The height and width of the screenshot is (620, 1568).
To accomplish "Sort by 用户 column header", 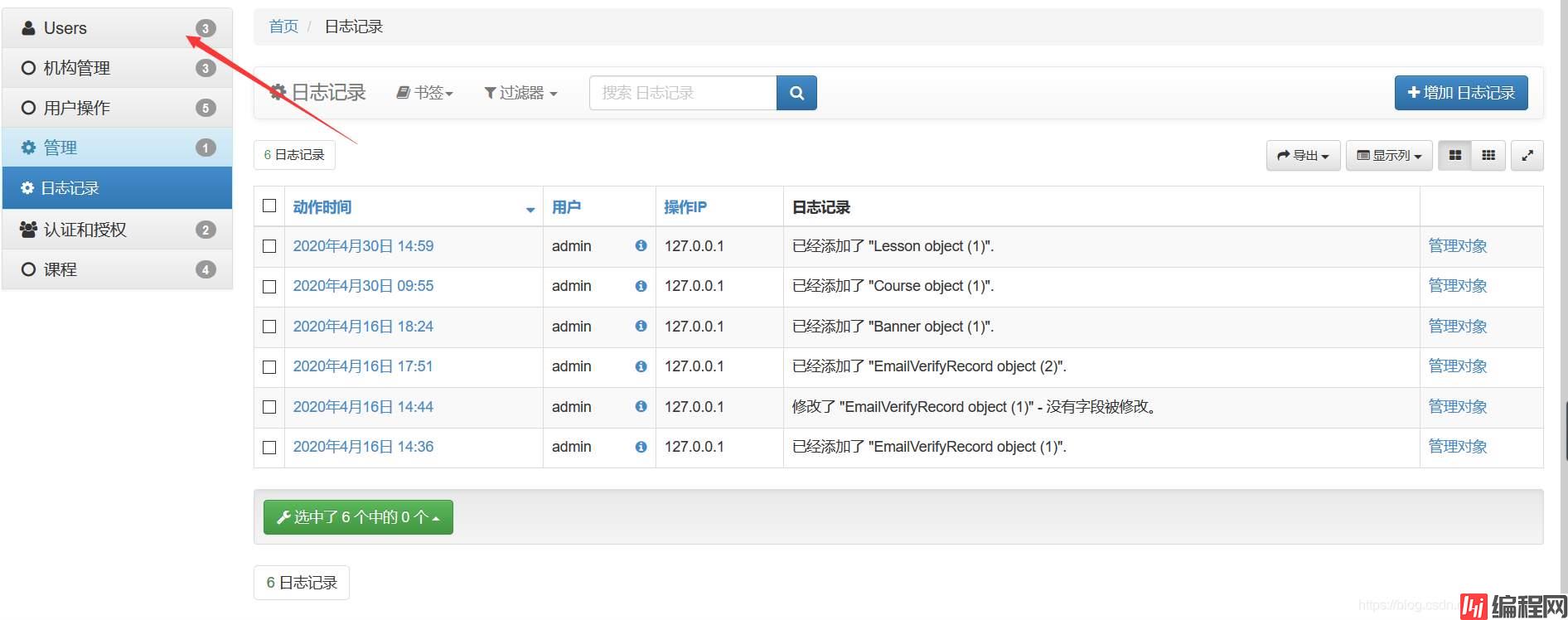I will coord(566,207).
